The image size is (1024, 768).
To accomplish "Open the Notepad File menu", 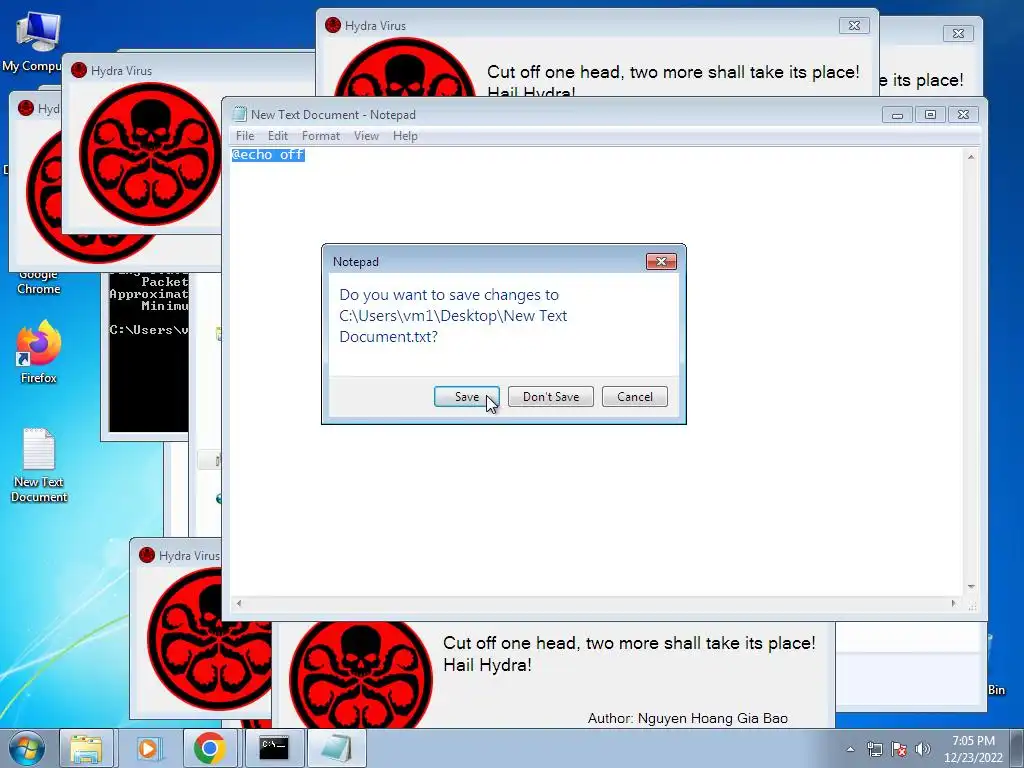I will [x=245, y=136].
